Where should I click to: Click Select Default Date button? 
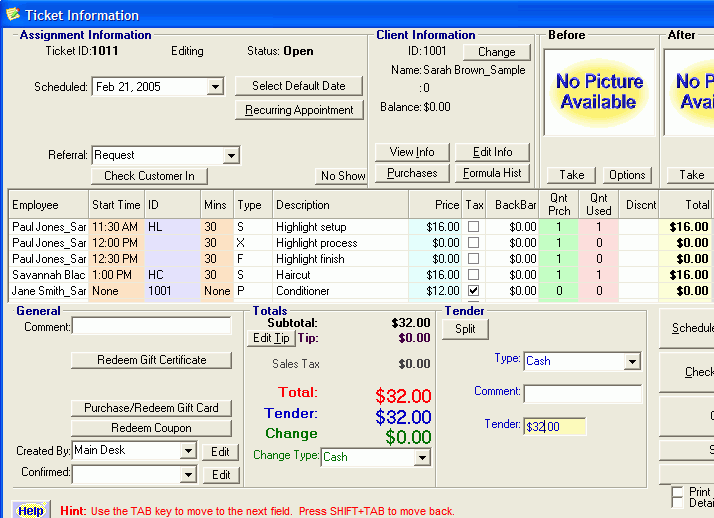click(x=299, y=86)
